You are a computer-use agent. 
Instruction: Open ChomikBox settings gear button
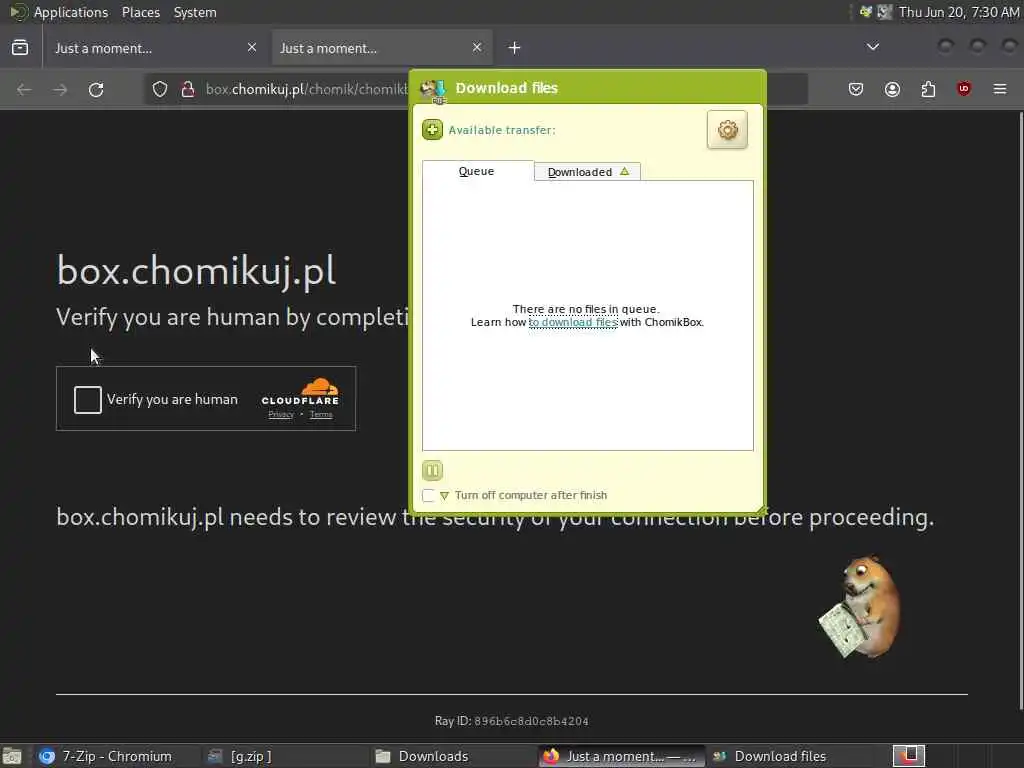point(727,129)
